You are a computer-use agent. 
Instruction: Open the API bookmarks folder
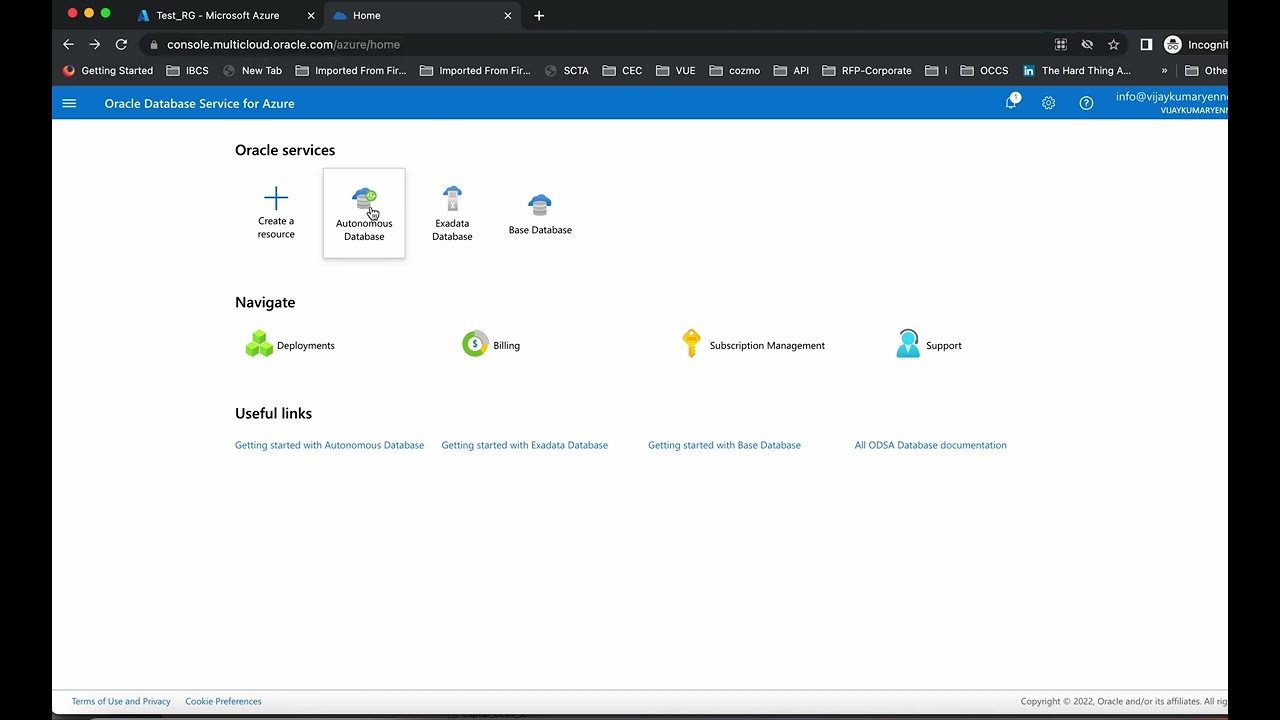790,70
